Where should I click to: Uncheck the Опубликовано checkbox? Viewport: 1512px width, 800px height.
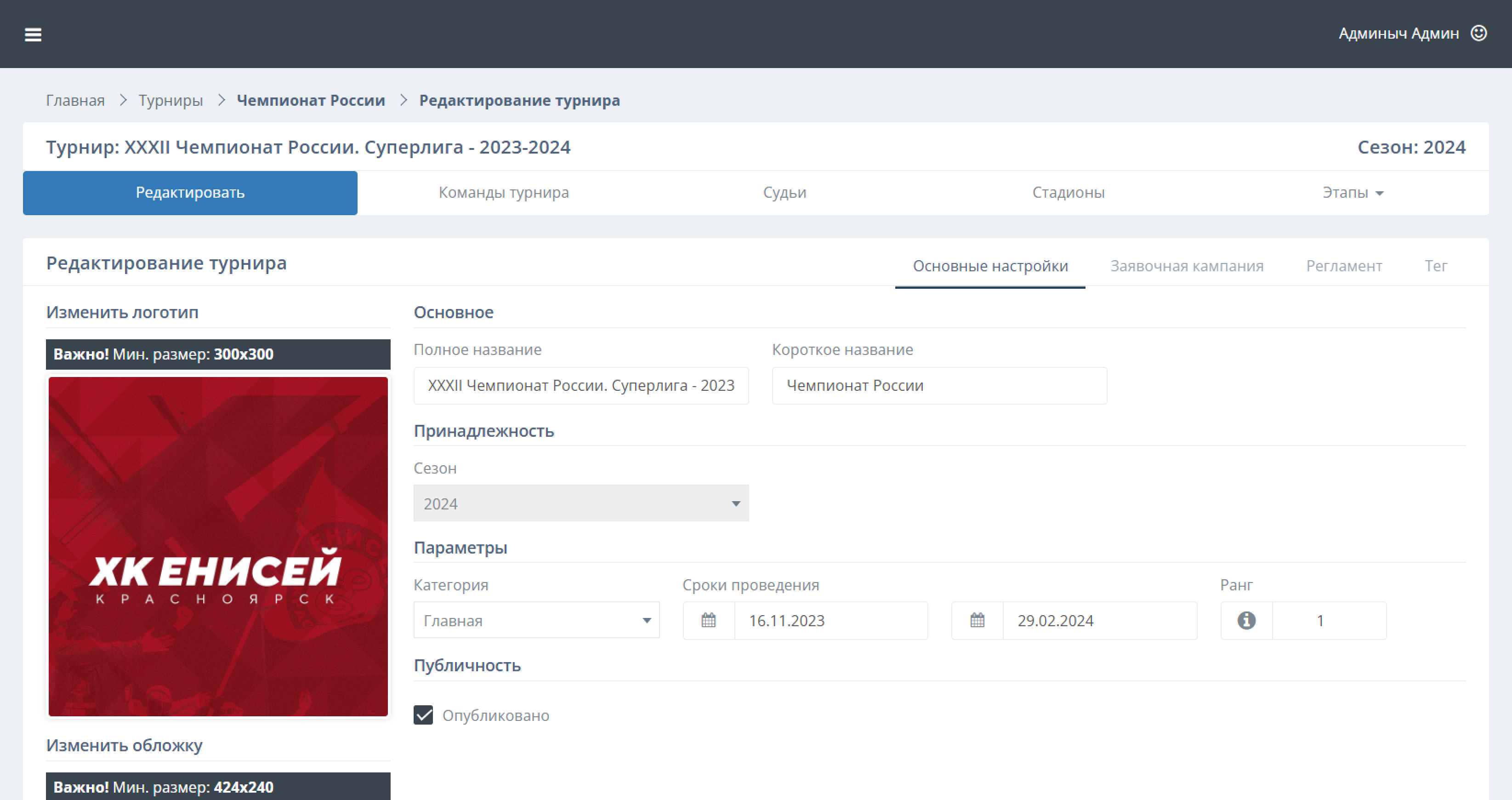tap(424, 715)
